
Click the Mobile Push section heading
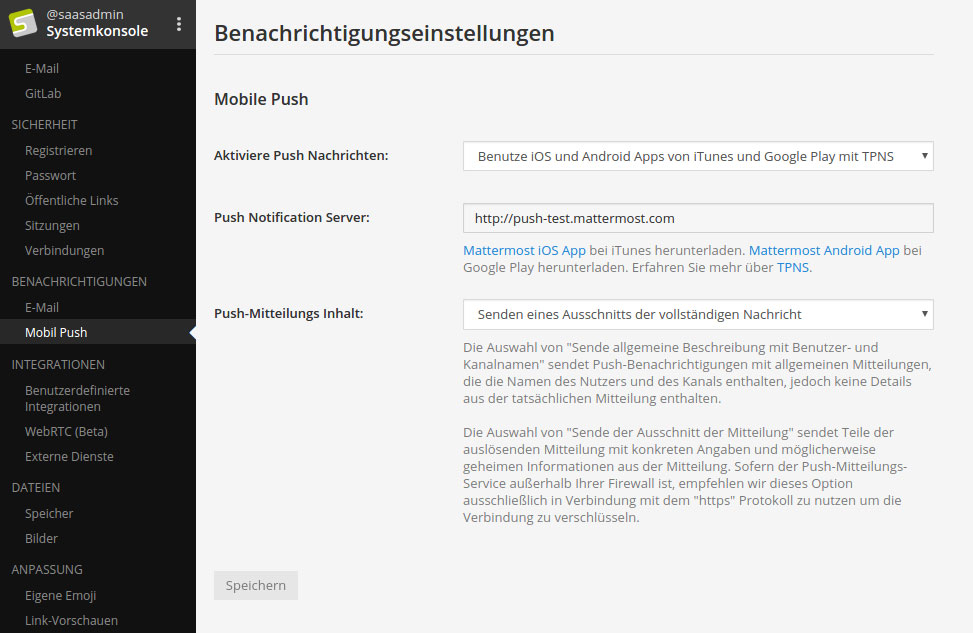(261, 99)
